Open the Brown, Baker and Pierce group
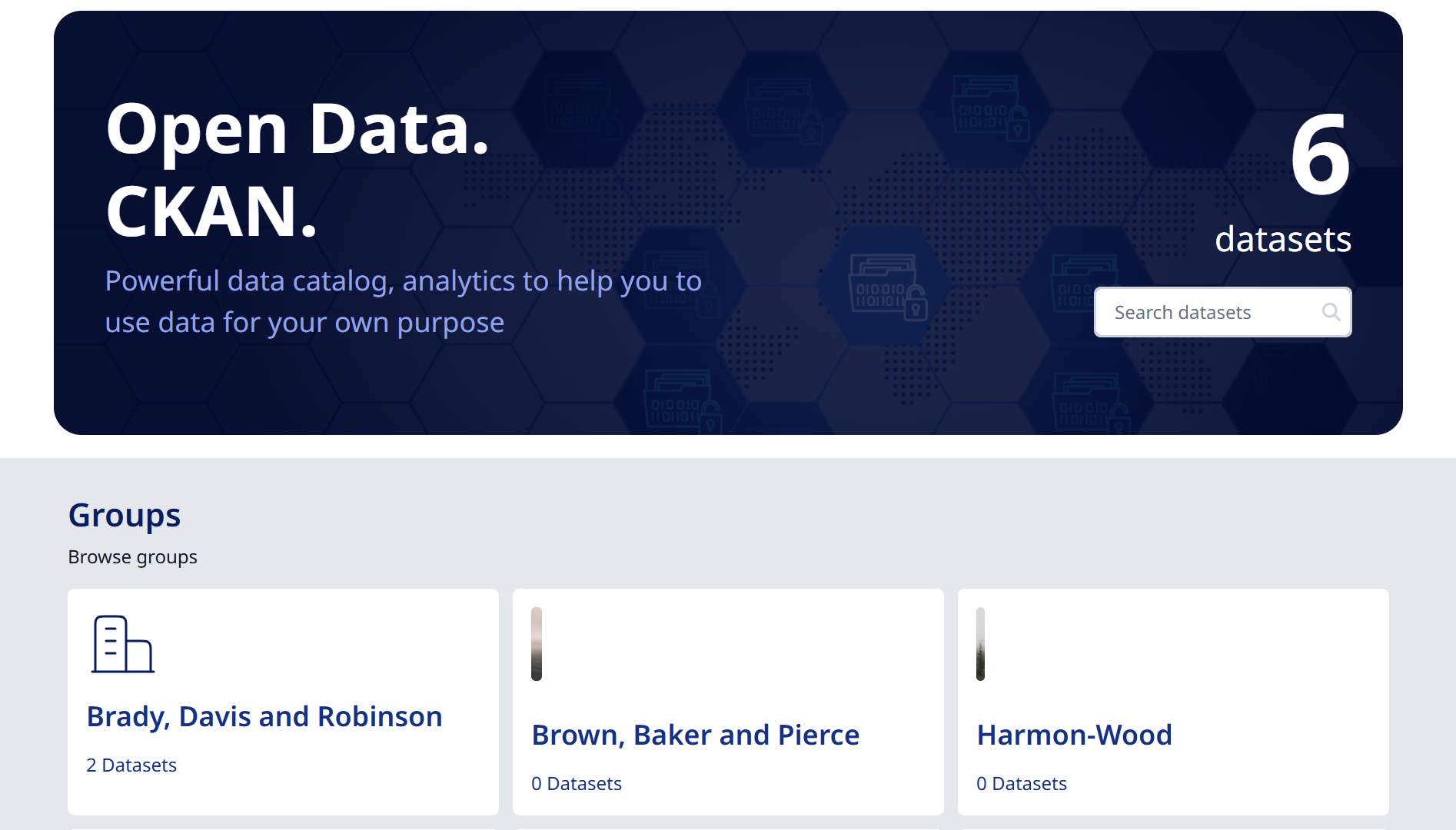1456x830 pixels. click(x=695, y=735)
